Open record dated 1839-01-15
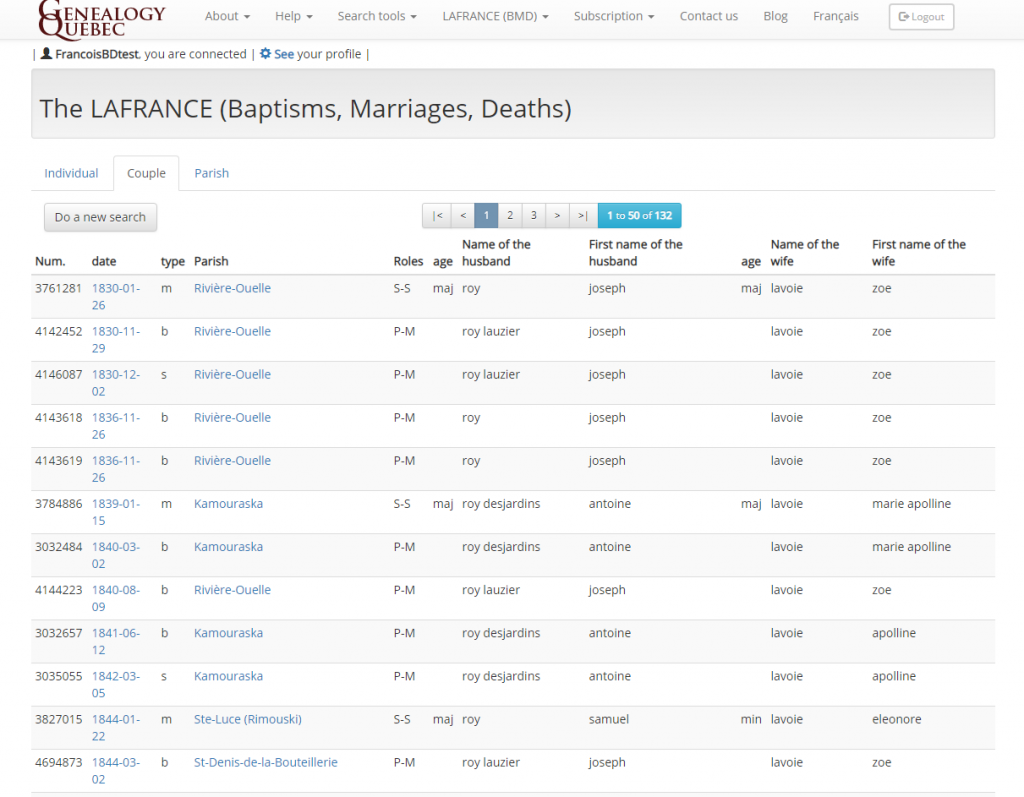This screenshot has width=1024, height=797. [x=116, y=512]
